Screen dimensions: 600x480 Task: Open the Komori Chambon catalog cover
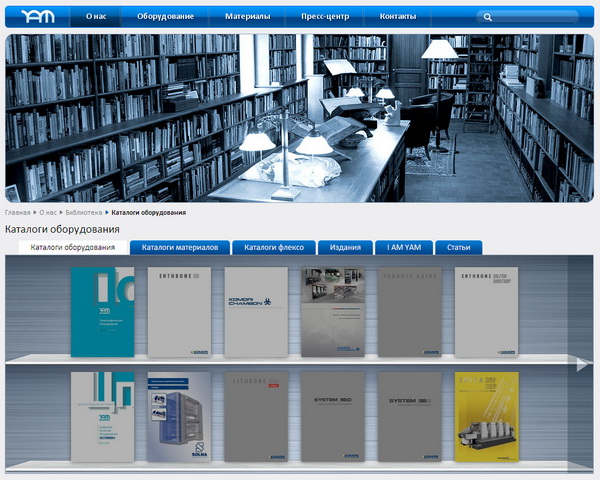[x=256, y=312]
